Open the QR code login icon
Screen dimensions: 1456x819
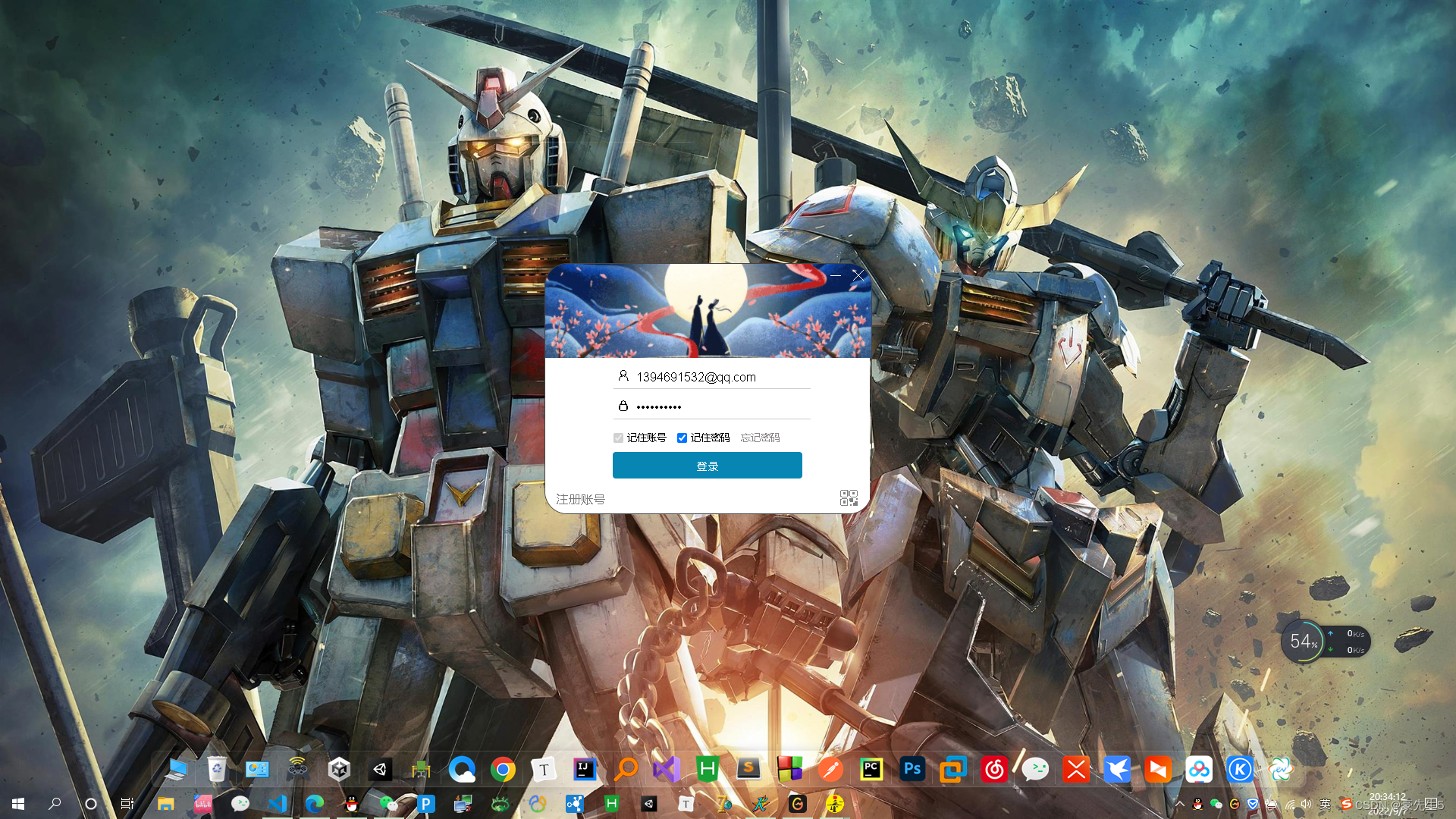(849, 498)
